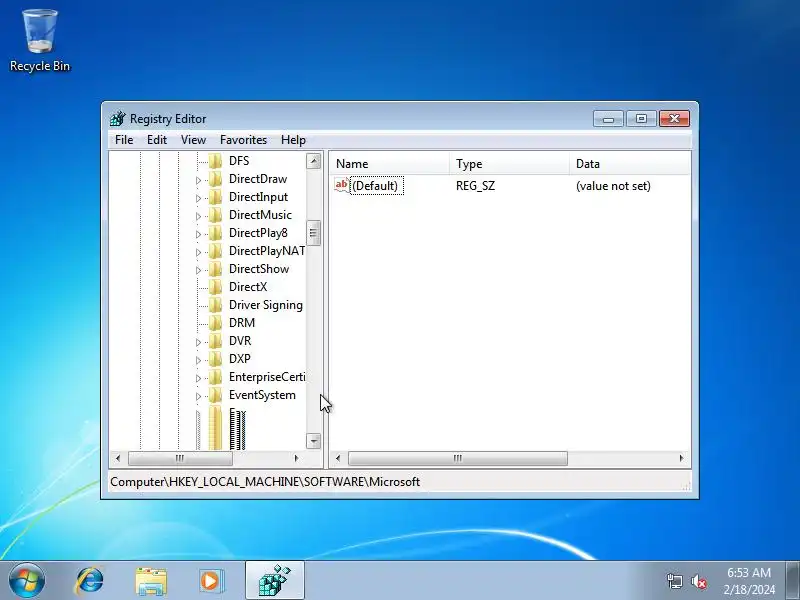Click the DirectPlay8 folder icon
Screen dimensions: 800x600
pyautogui.click(x=216, y=233)
